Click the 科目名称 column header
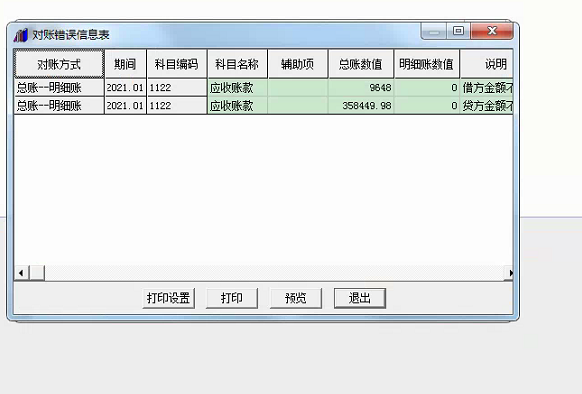582x394 pixels. tap(238, 64)
